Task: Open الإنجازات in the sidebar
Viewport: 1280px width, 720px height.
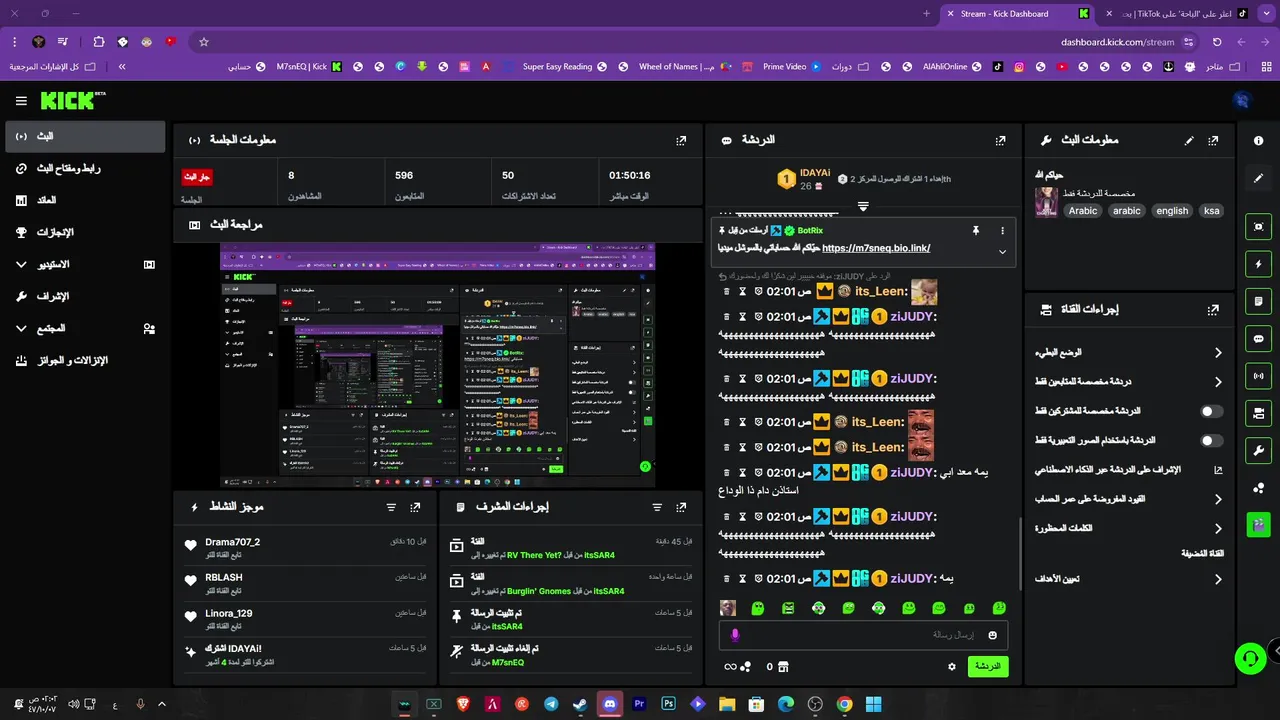Action: [x=85, y=232]
